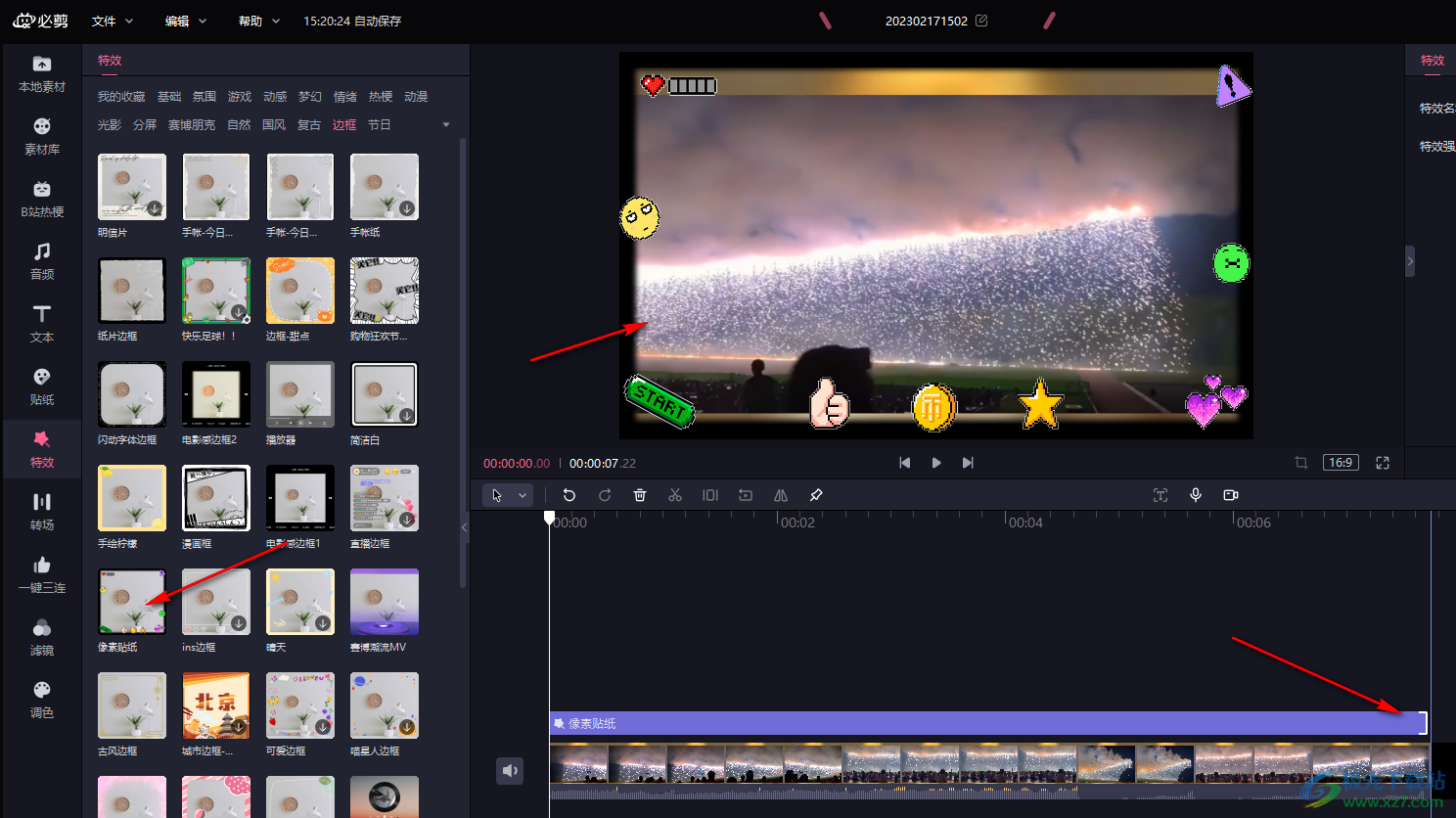
Task: Open the 调色 color grading panel
Action: tap(42, 701)
